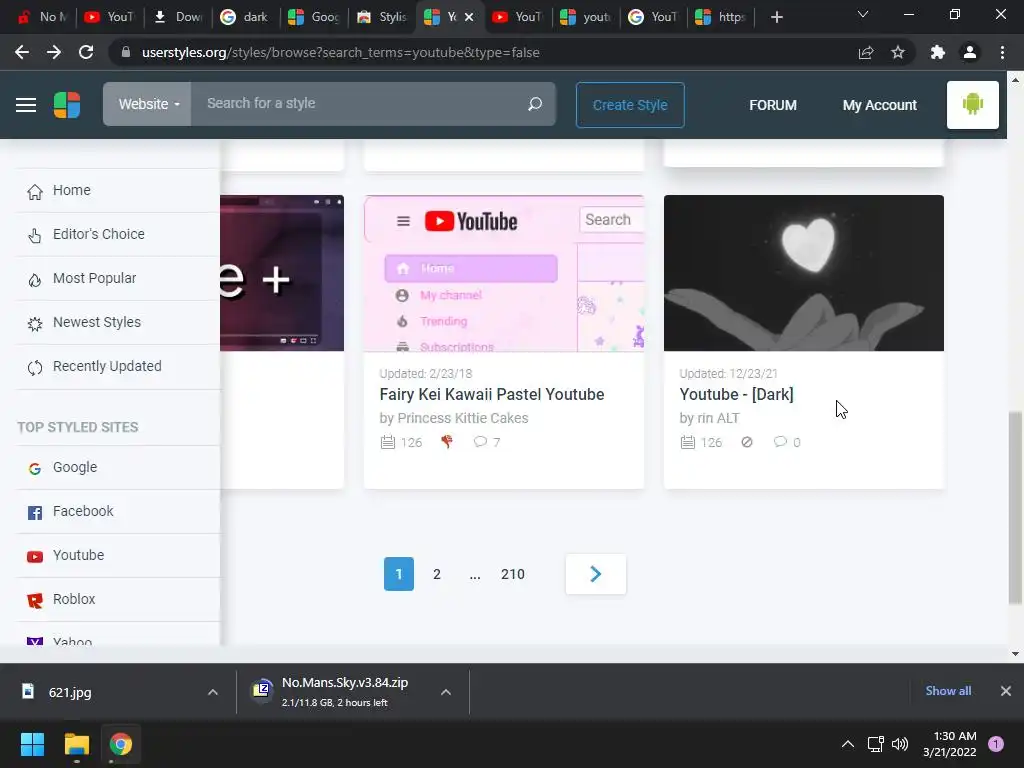Open the Windows Start button
Screen dimensions: 1024x768
32,744
